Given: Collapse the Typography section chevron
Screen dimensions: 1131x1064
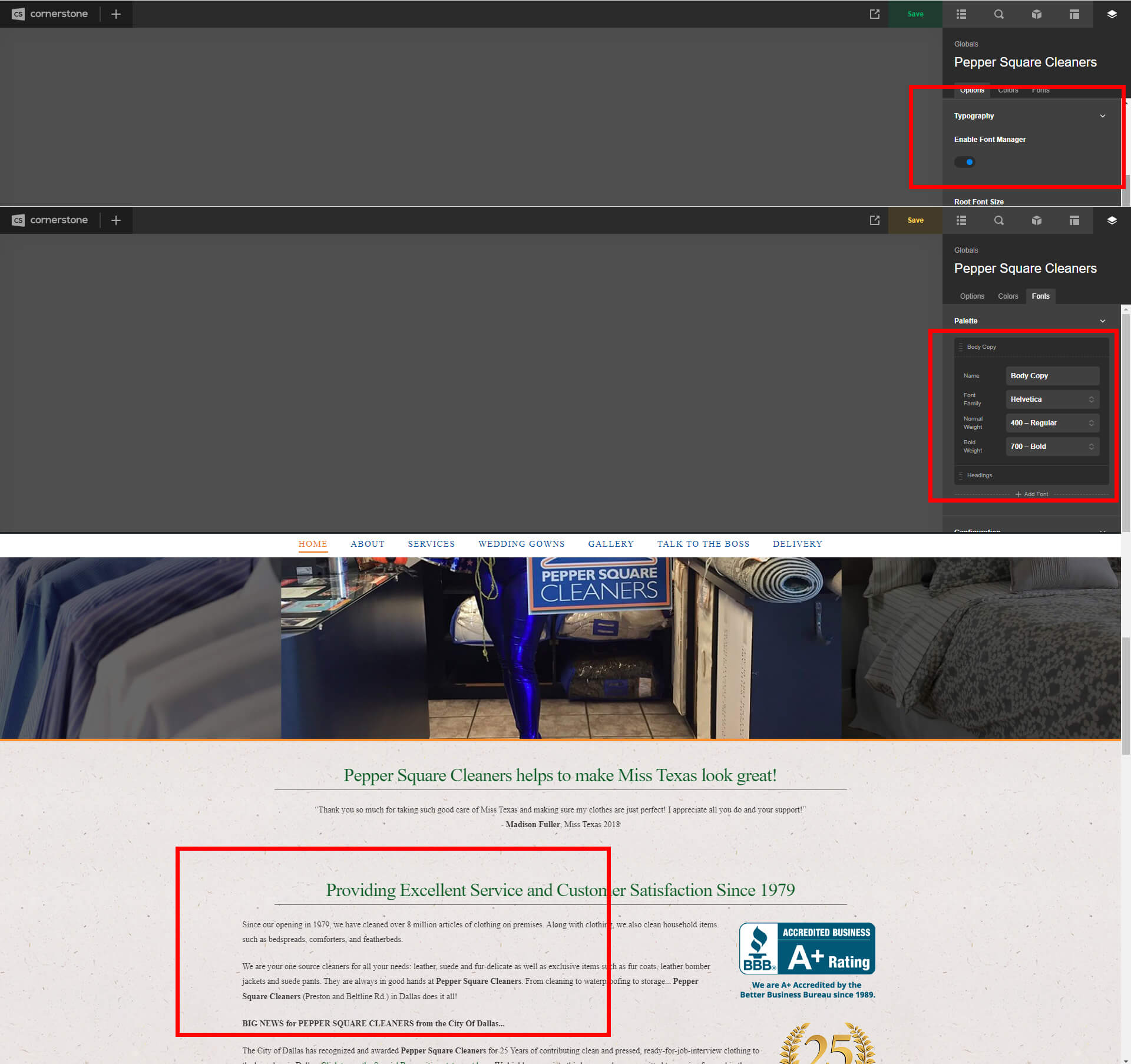Looking at the screenshot, I should click(x=1103, y=116).
